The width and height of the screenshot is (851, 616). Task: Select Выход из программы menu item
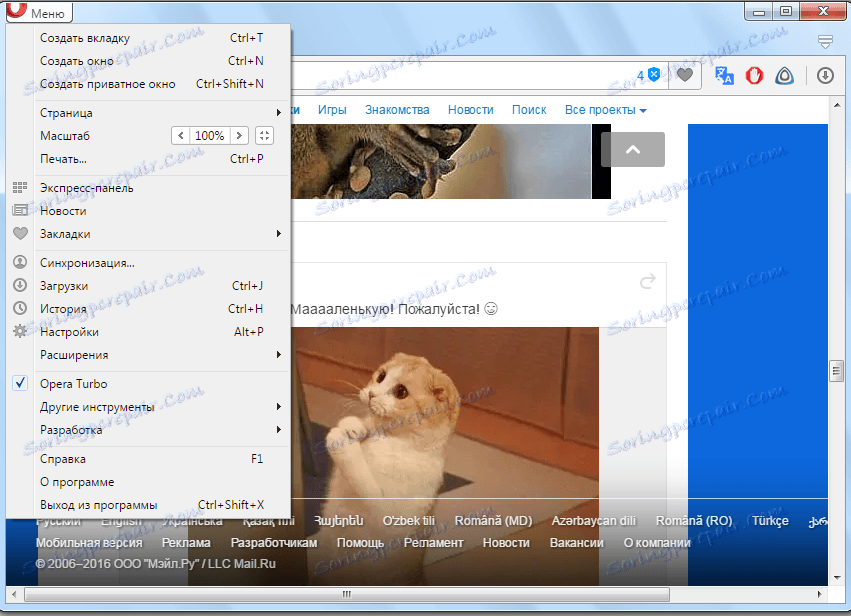click(x=161, y=505)
